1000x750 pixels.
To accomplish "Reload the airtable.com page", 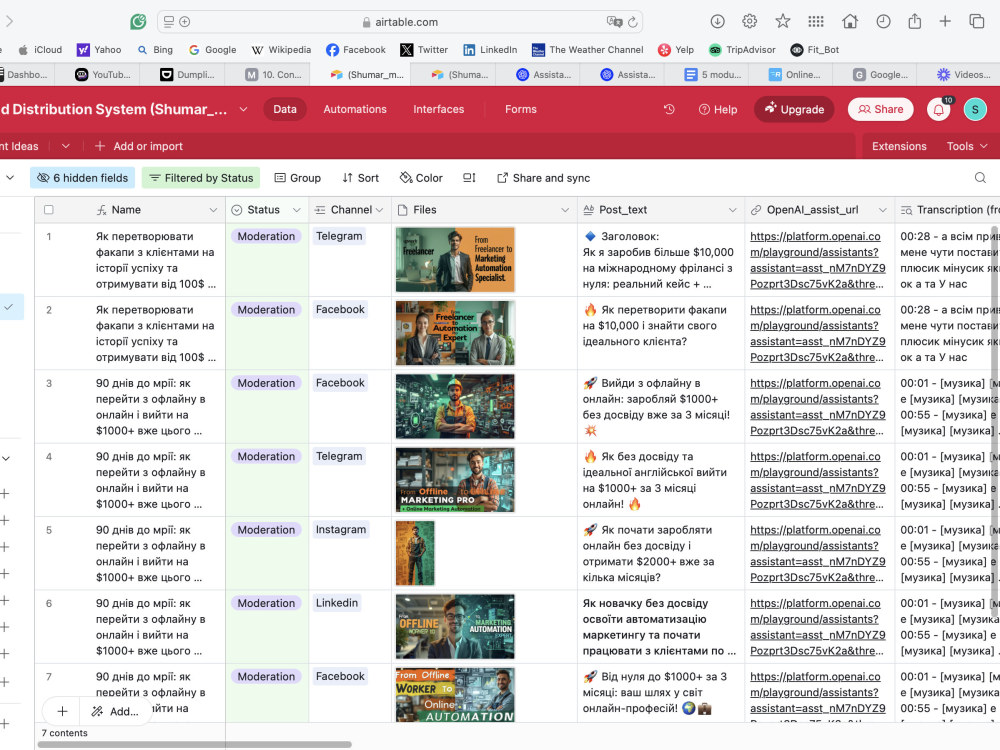I will pyautogui.click(x=633, y=22).
